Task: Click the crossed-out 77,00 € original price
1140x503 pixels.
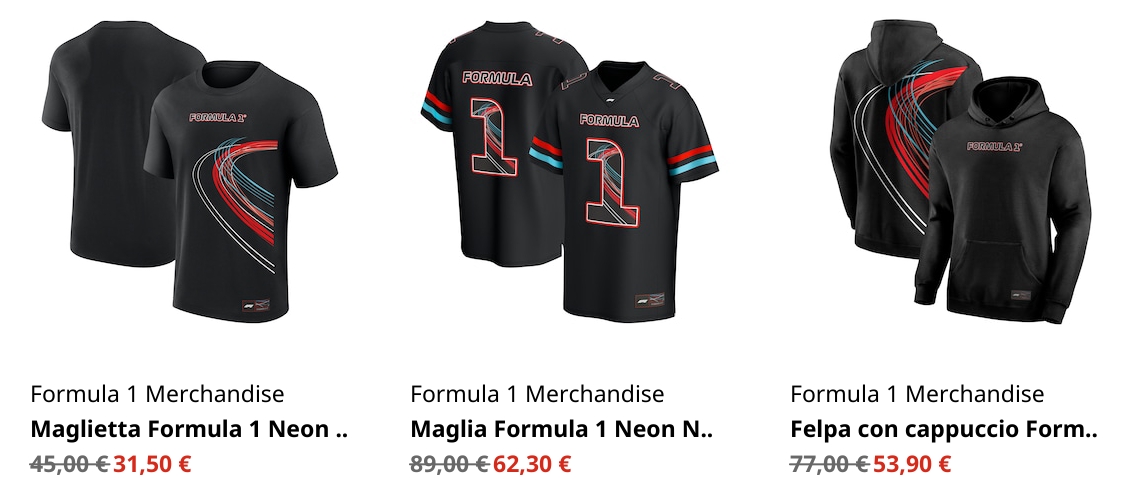Action: pos(829,464)
